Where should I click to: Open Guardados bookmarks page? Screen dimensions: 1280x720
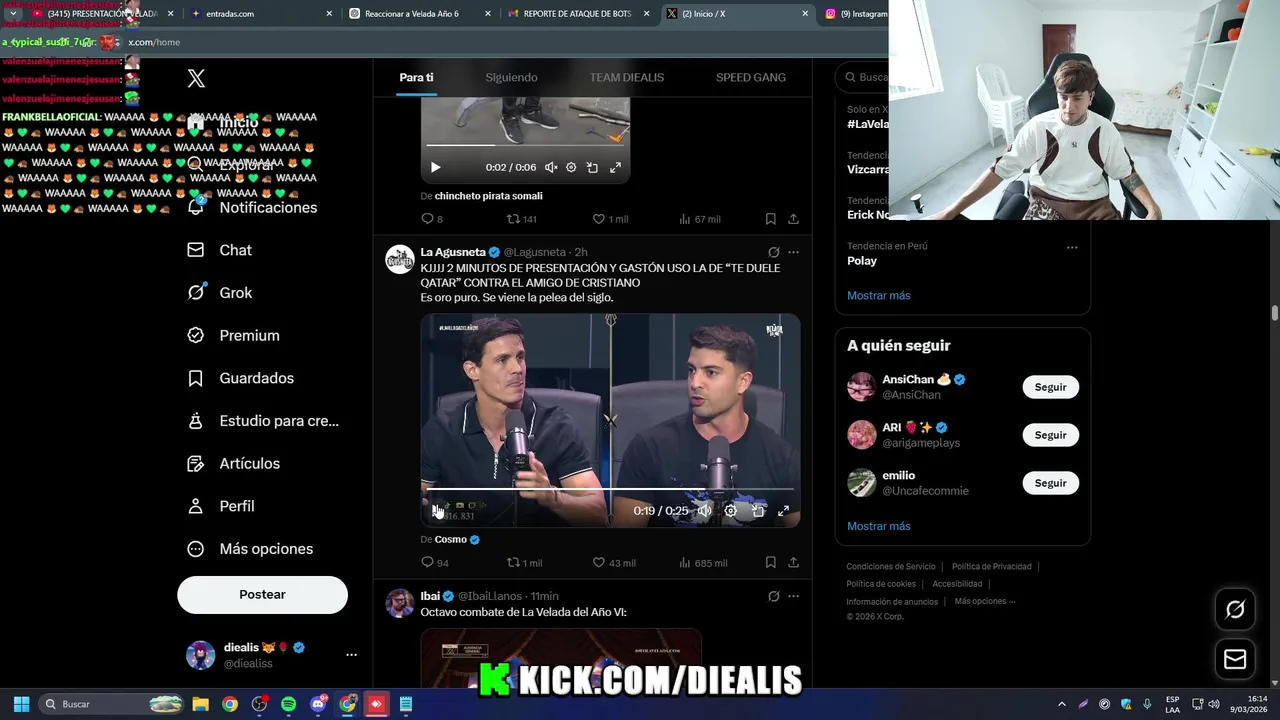point(241,378)
